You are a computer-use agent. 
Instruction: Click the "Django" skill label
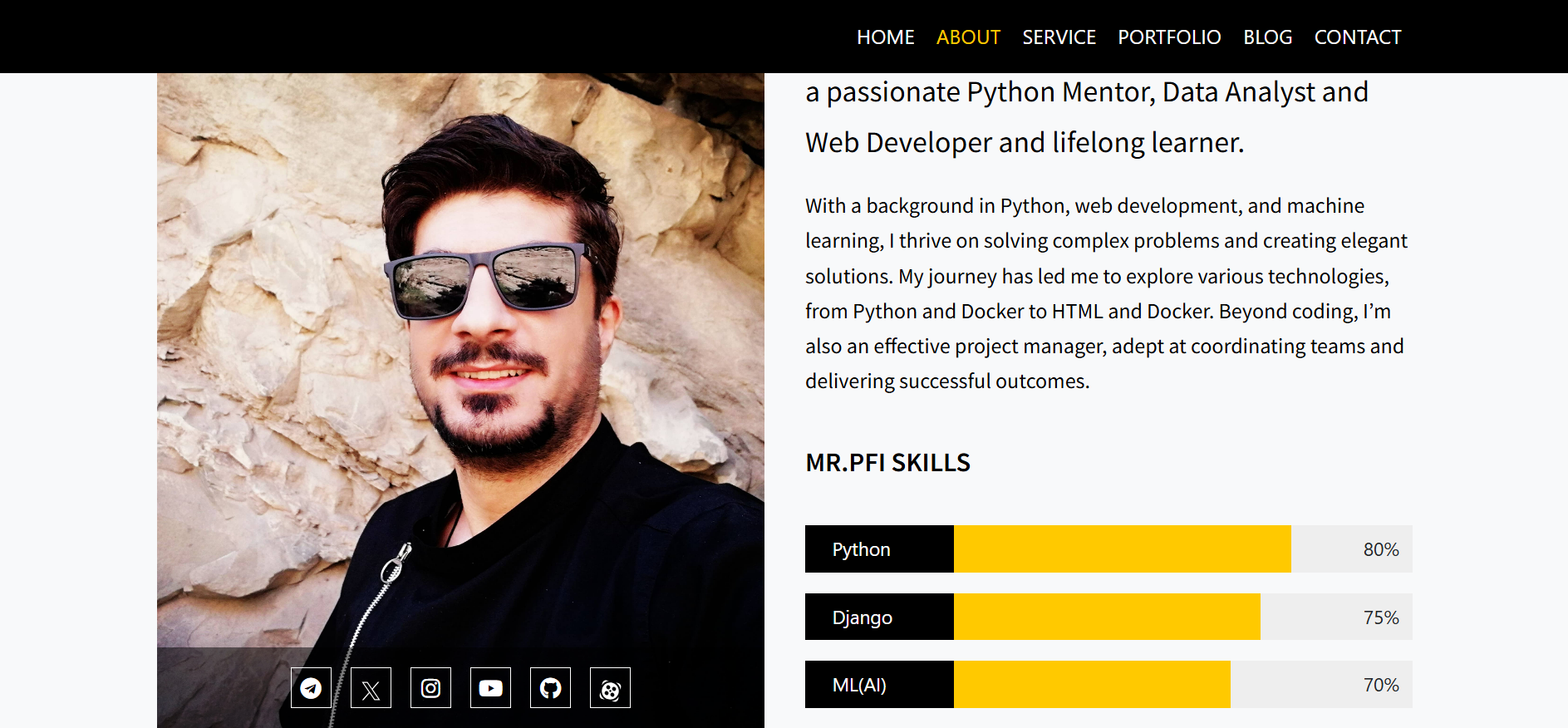863,617
